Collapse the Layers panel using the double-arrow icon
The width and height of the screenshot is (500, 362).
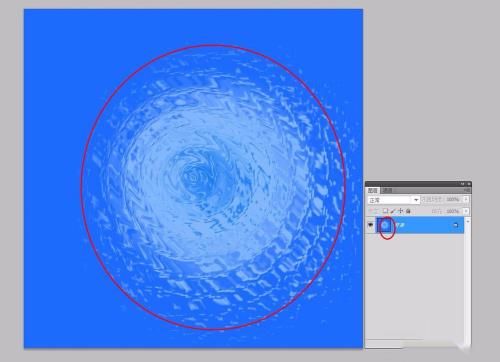click(x=462, y=184)
